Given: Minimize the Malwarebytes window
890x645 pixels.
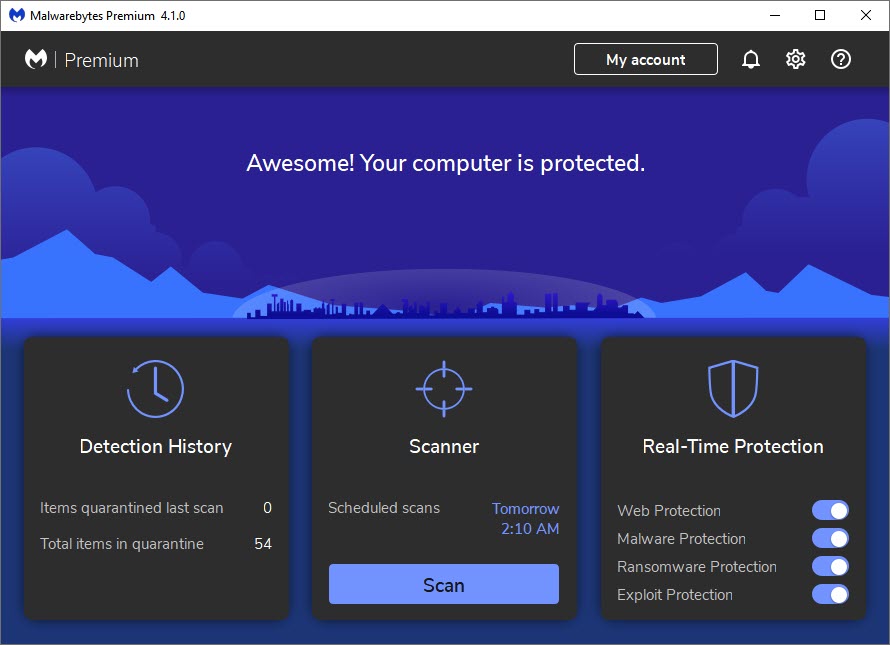Looking at the screenshot, I should (x=775, y=15).
